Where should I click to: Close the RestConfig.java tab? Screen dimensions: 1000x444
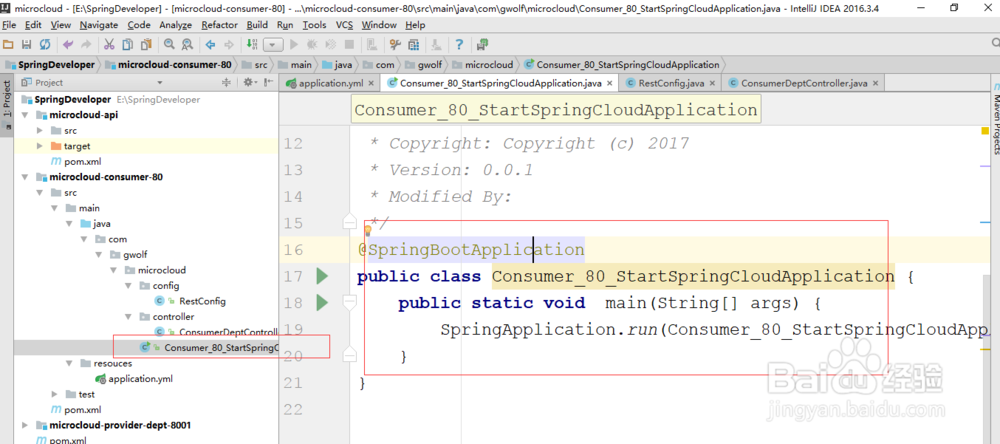(713, 84)
